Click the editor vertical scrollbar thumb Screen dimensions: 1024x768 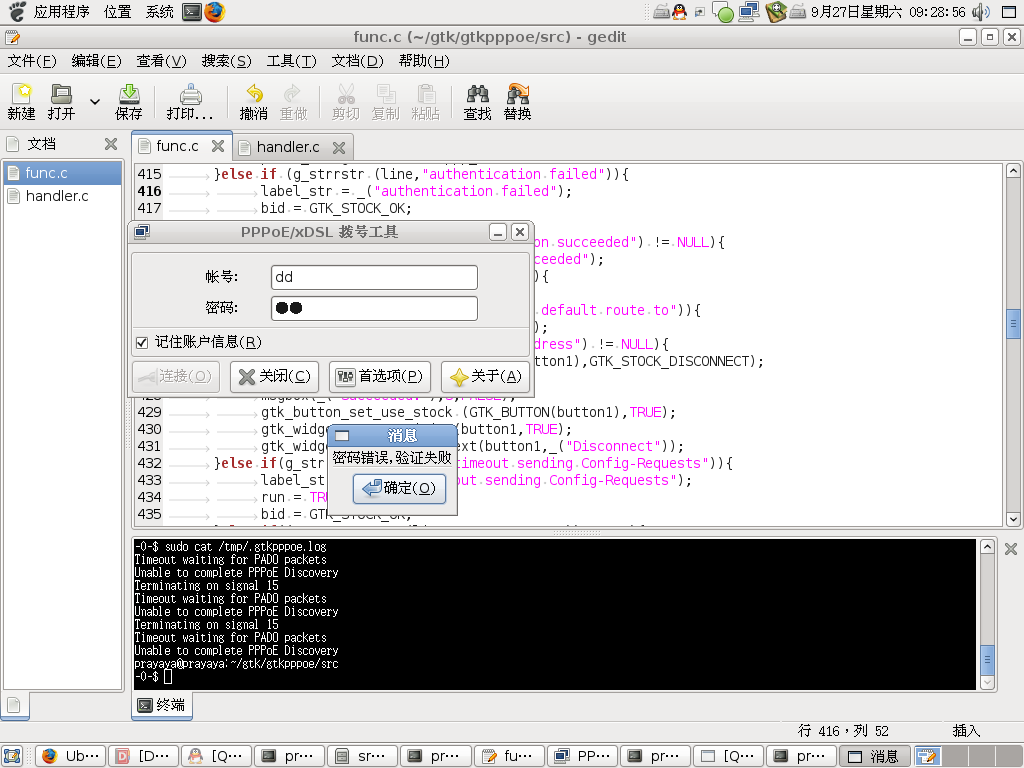[x=1013, y=325]
